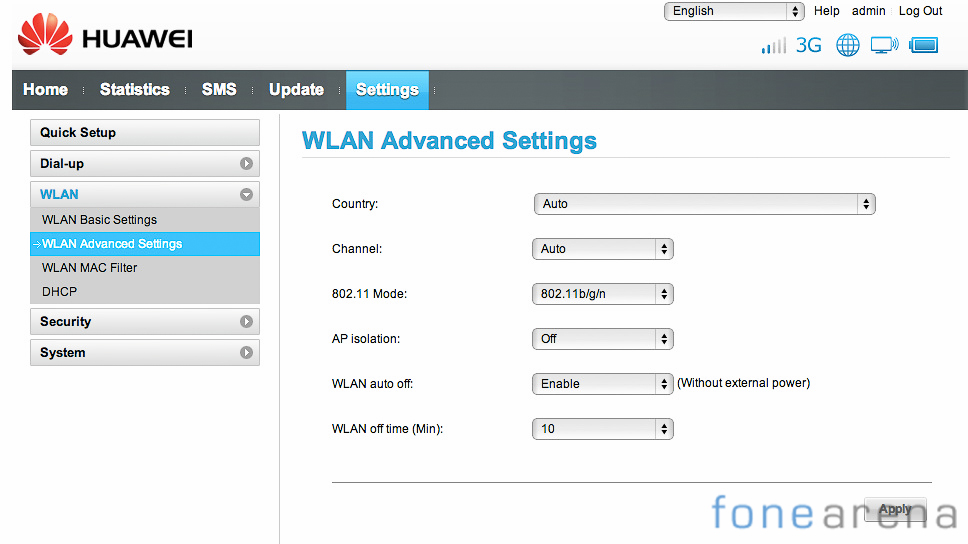Click the 'AP isolation:' label
968x544 pixels.
tap(365, 339)
